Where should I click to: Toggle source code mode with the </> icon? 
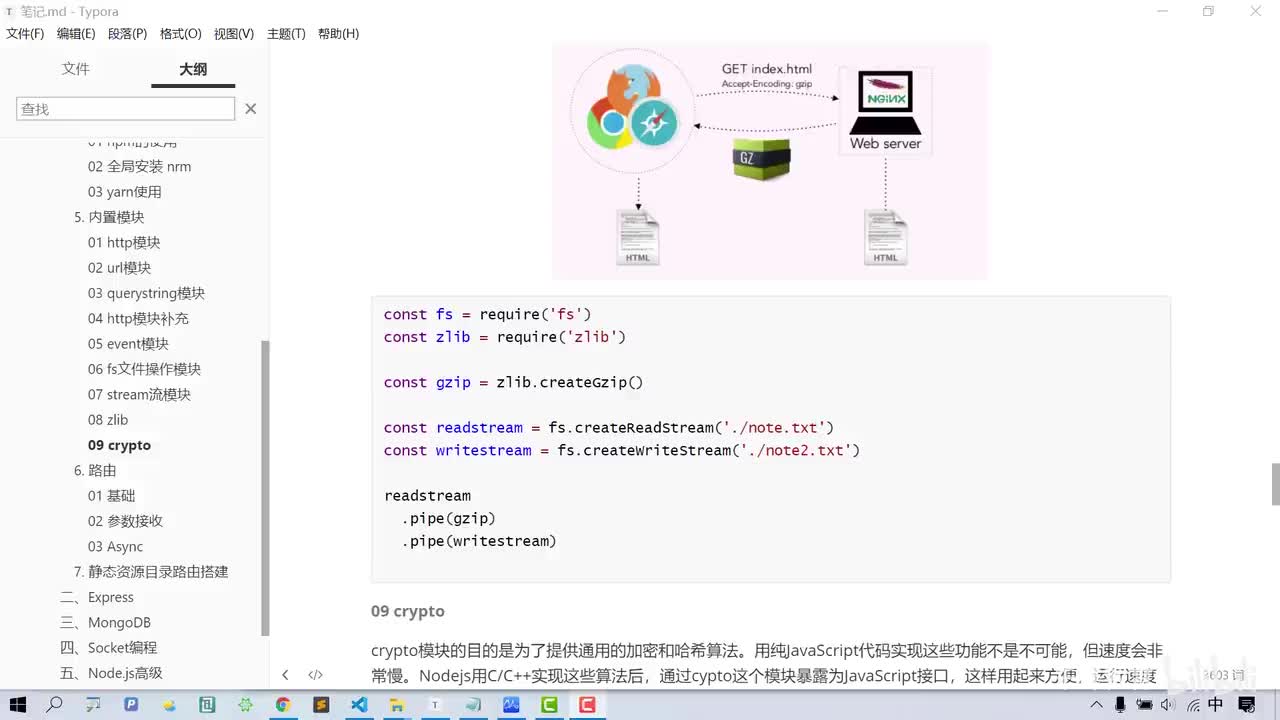click(315, 675)
